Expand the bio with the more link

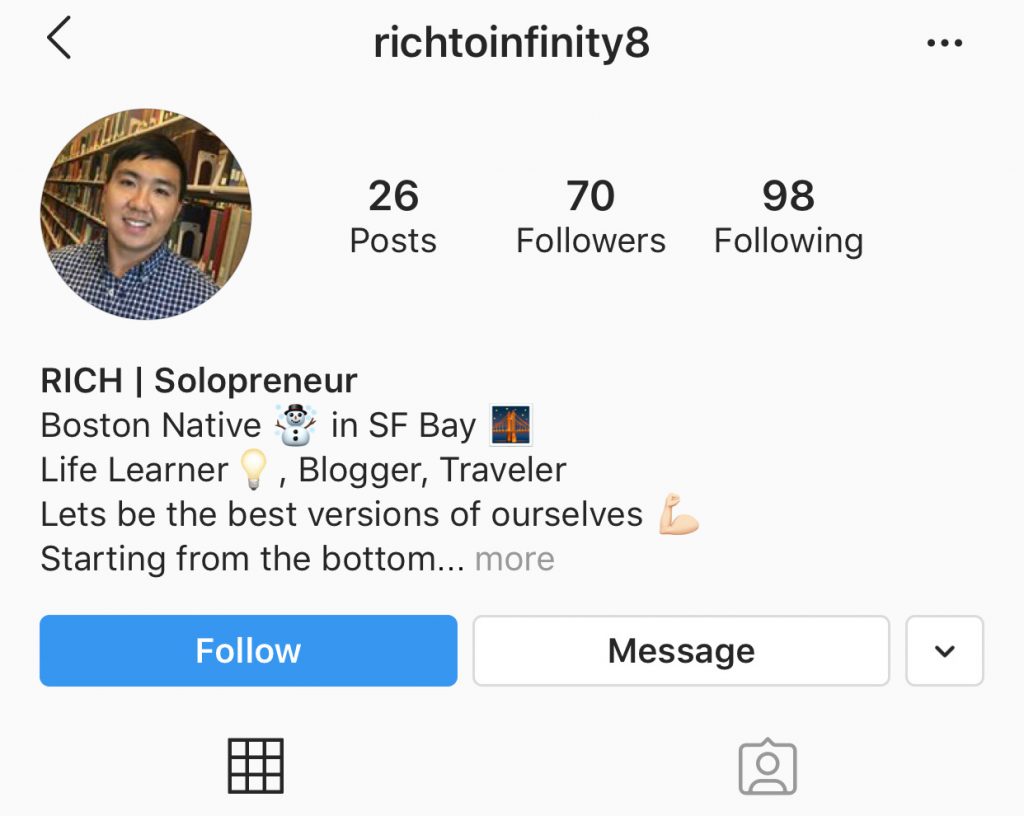click(514, 559)
